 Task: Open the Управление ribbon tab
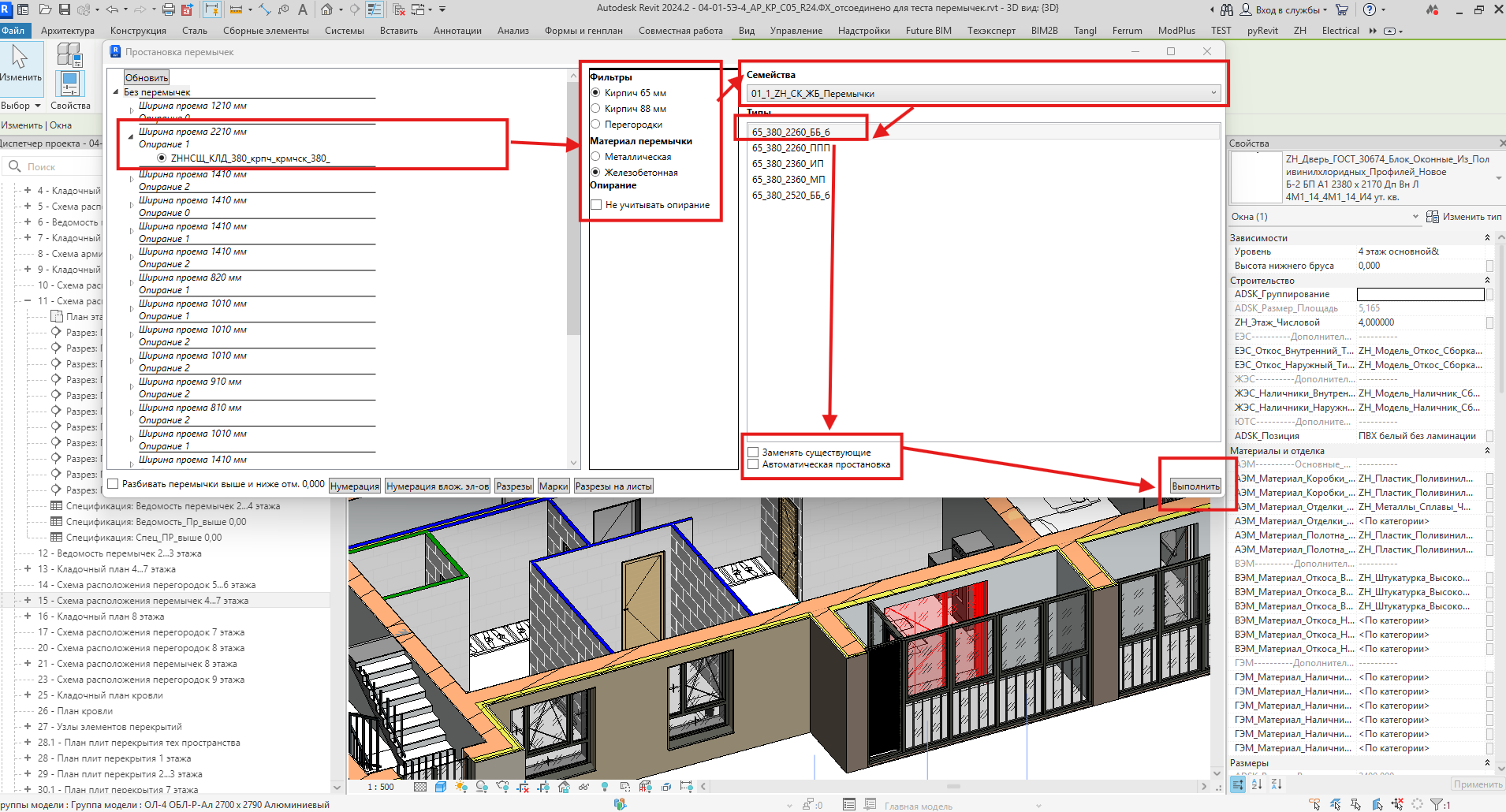[796, 31]
